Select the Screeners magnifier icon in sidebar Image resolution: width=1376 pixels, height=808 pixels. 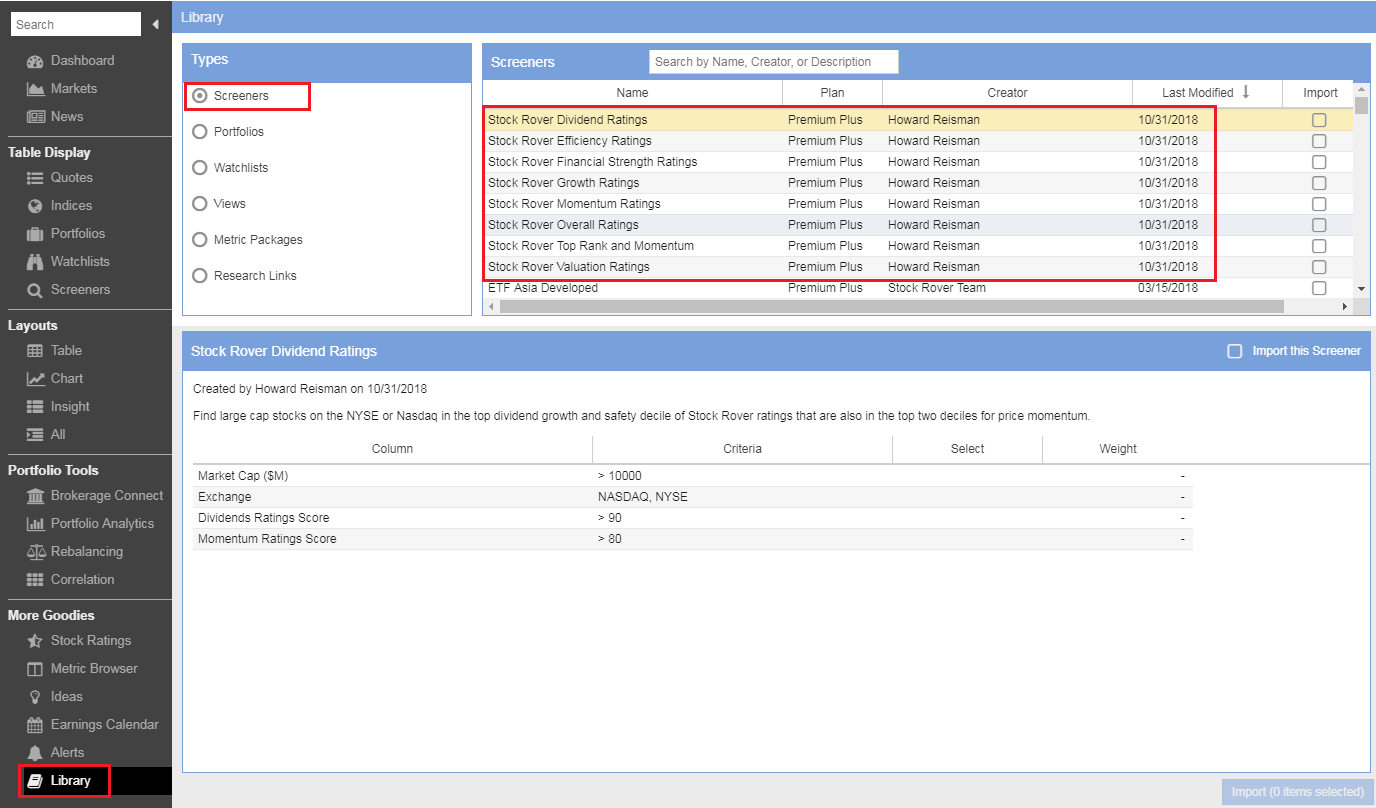click(35, 290)
